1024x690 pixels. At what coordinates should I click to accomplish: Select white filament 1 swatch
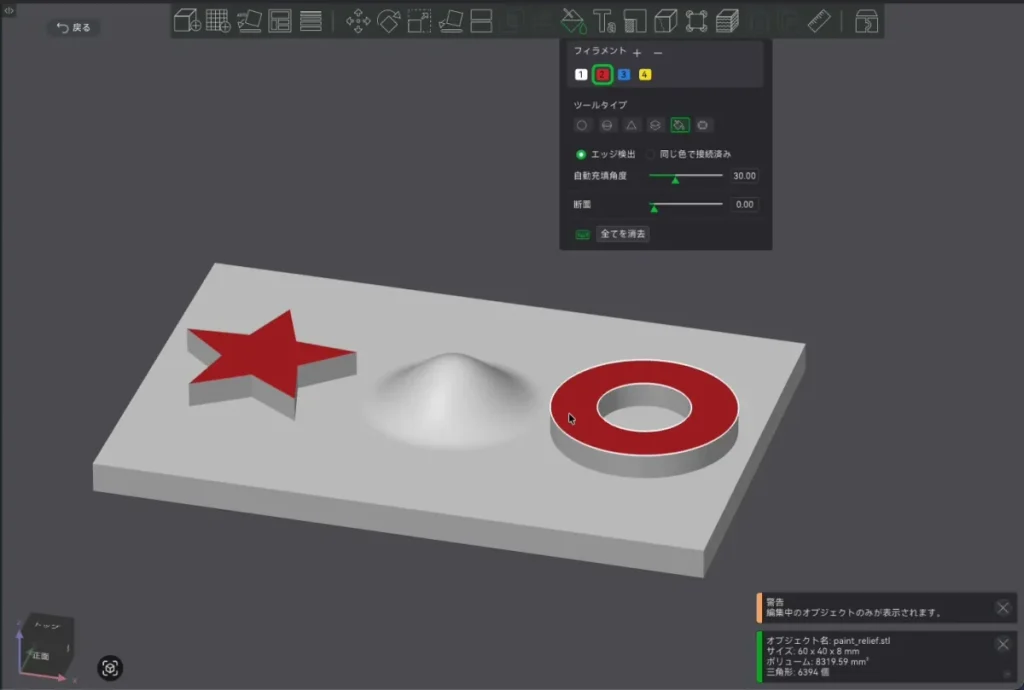coord(581,74)
